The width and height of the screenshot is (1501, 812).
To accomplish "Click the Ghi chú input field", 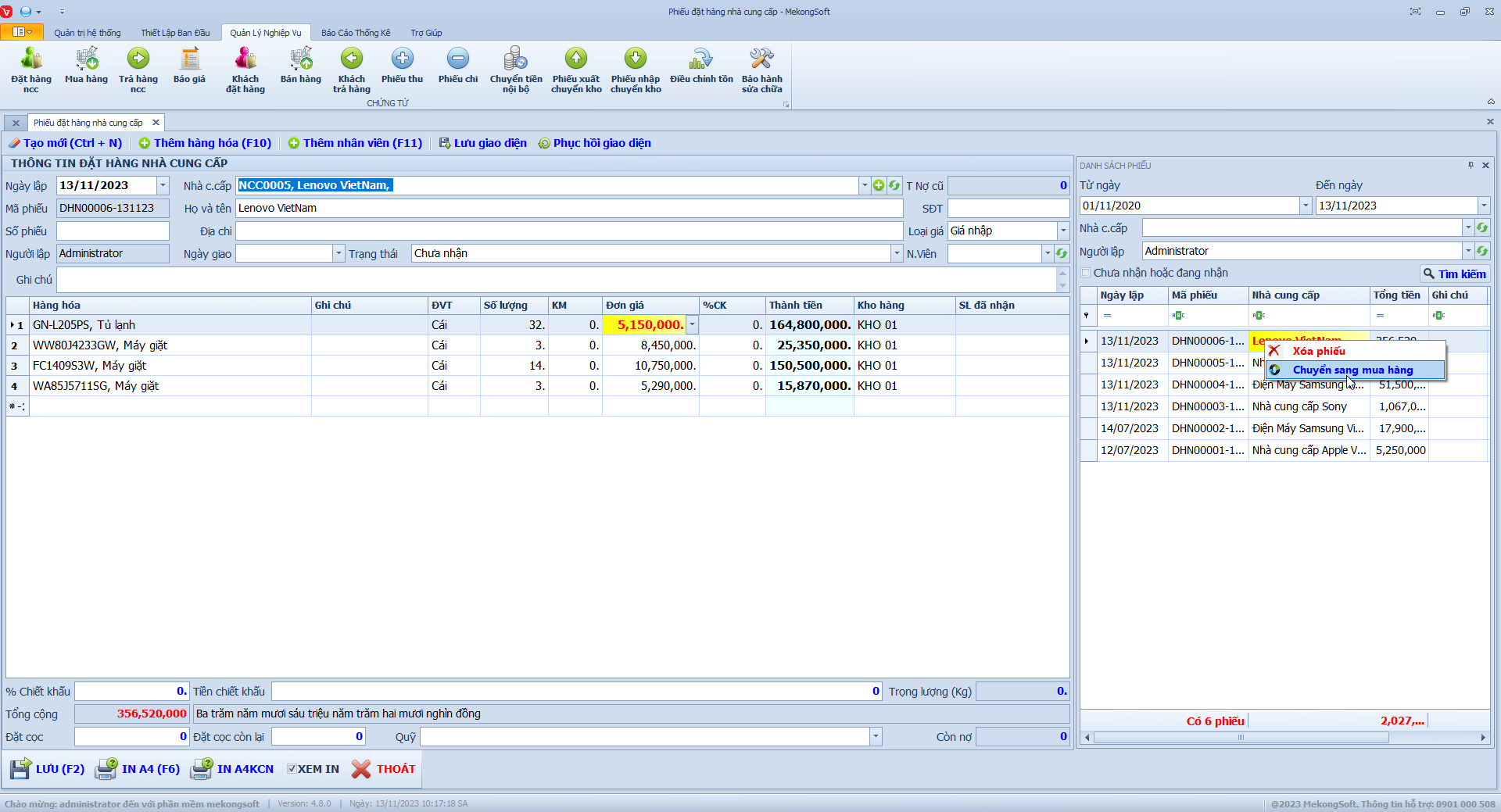I will (556, 280).
